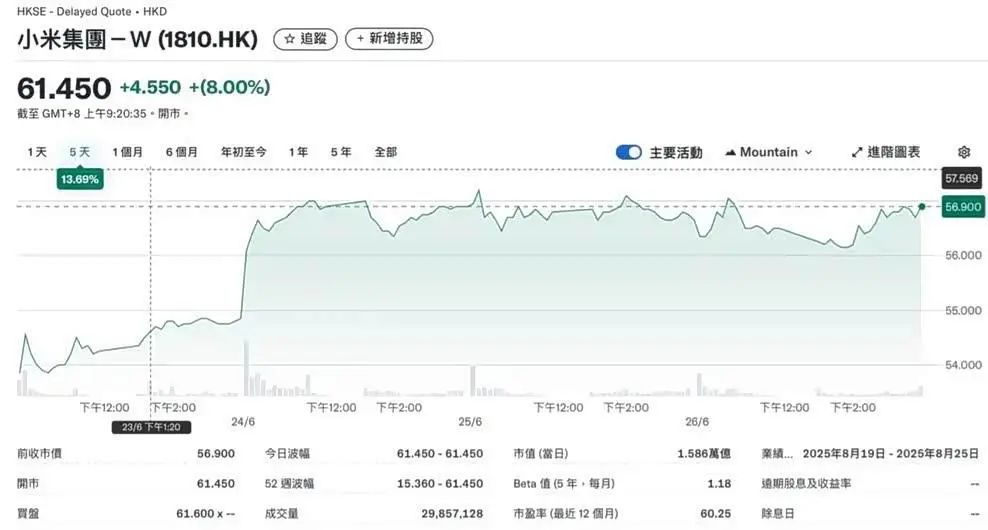The width and height of the screenshot is (988, 530).
Task: Click the 市盈率 value 60.25
Action: pyautogui.click(x=716, y=514)
